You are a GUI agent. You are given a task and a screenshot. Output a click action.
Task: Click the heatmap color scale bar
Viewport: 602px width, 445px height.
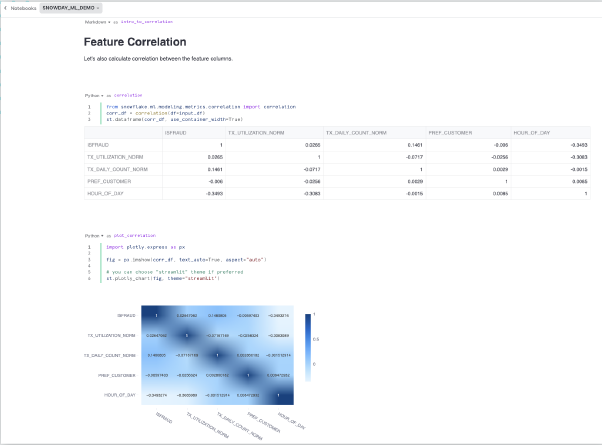(x=309, y=347)
